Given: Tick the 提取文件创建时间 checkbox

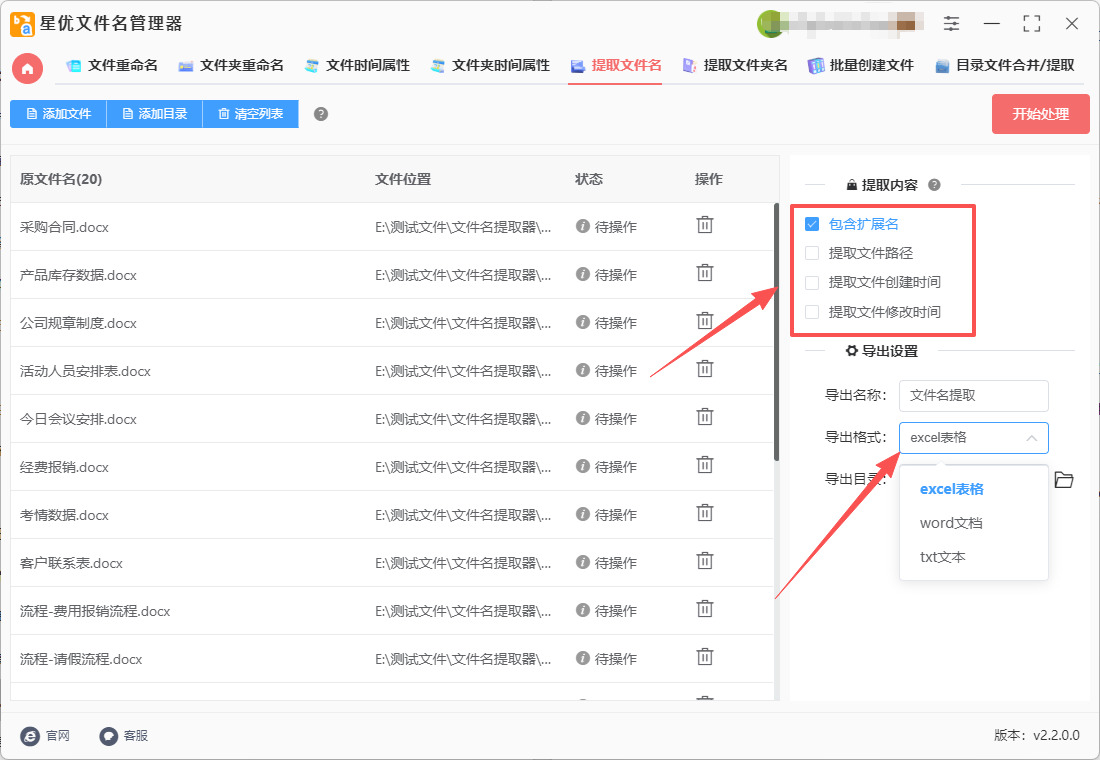Looking at the screenshot, I should click(x=812, y=282).
